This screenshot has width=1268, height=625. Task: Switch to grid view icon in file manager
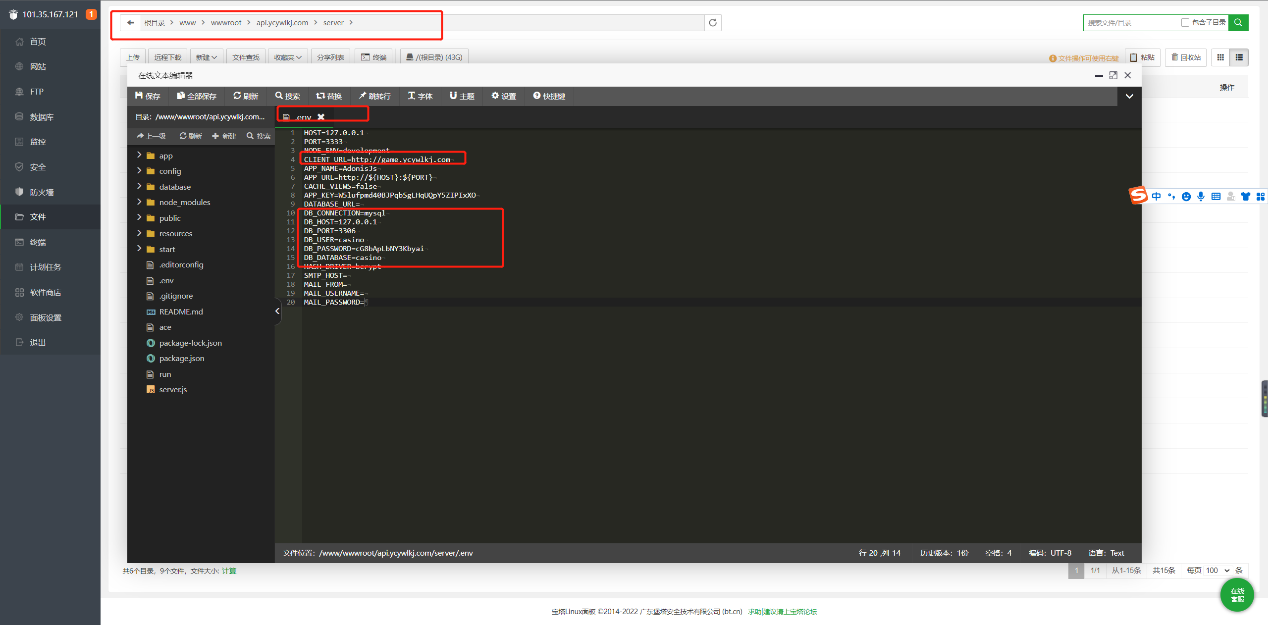coord(1220,58)
